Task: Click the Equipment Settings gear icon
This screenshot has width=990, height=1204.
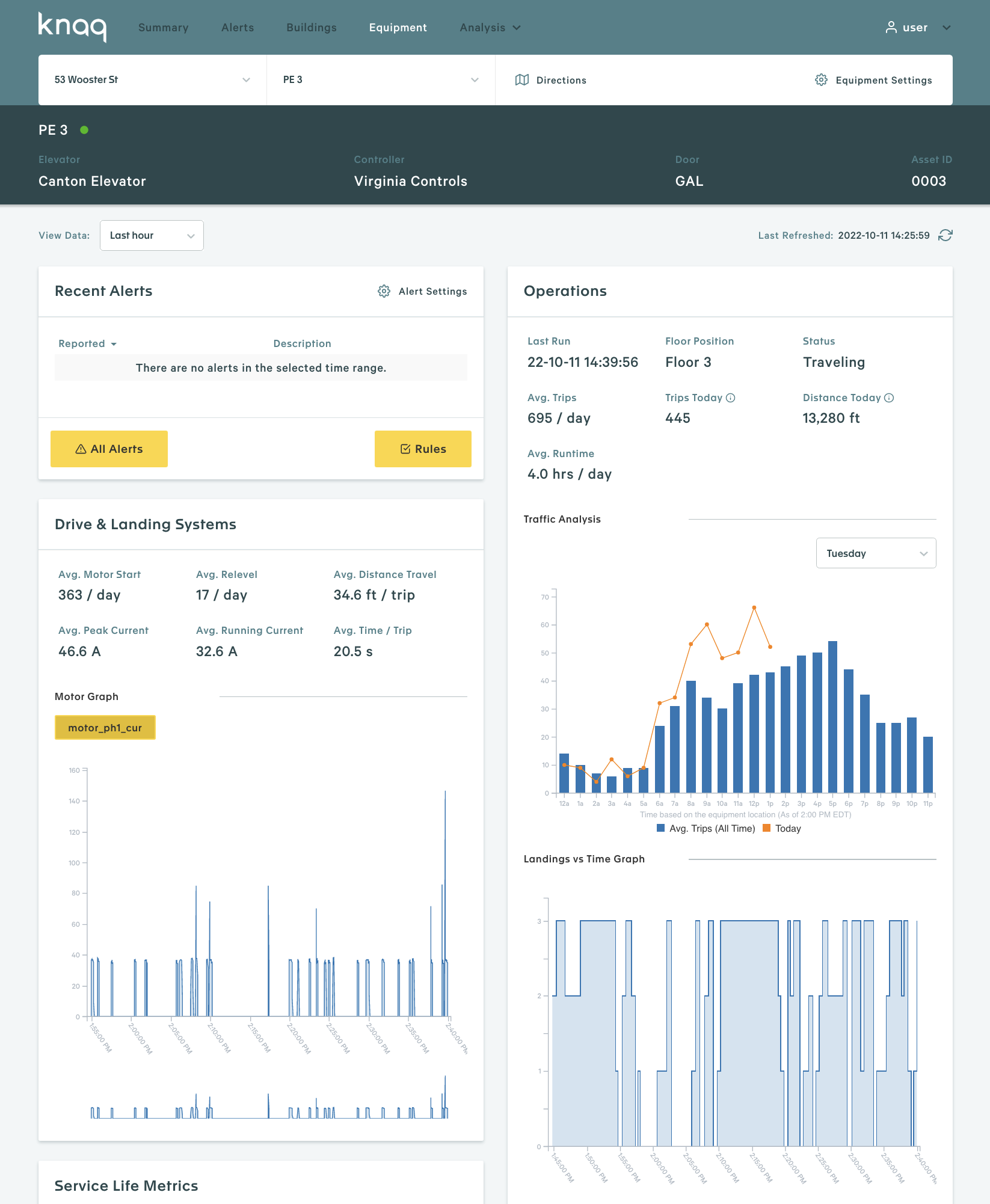Action: [x=821, y=80]
